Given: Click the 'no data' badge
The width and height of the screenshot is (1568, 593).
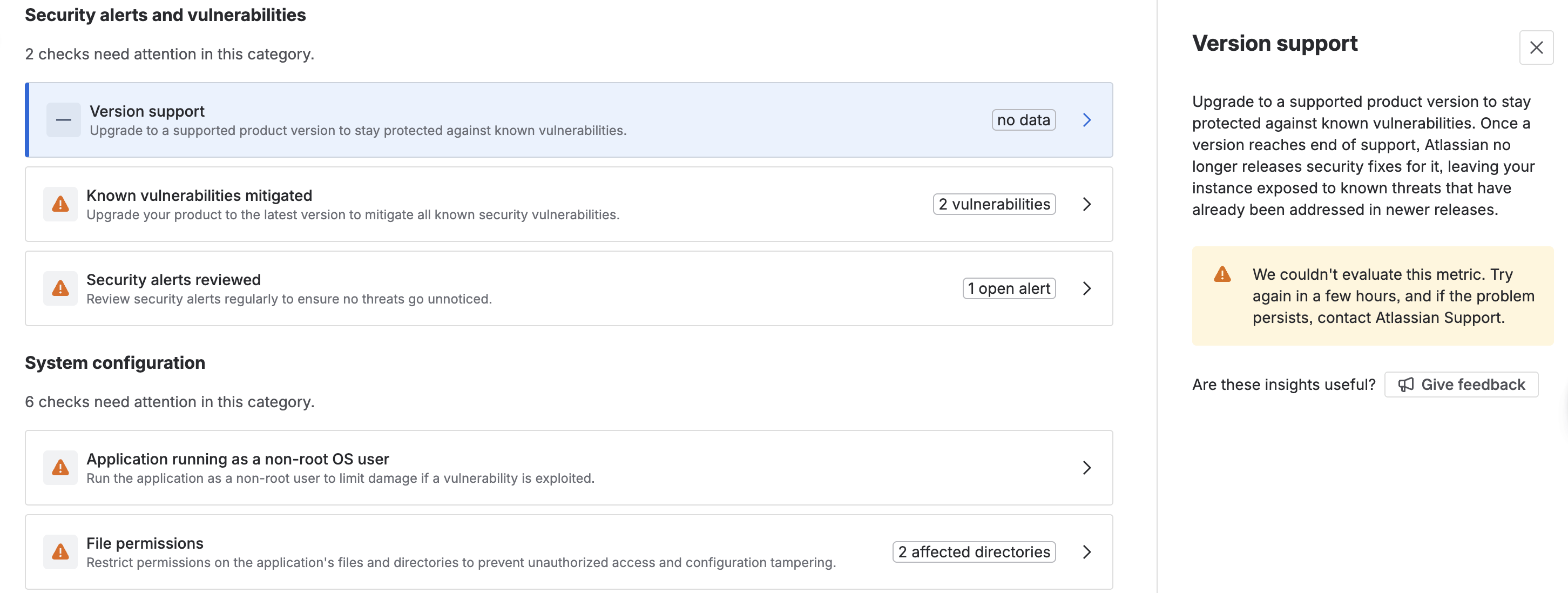Looking at the screenshot, I should pos(1023,120).
